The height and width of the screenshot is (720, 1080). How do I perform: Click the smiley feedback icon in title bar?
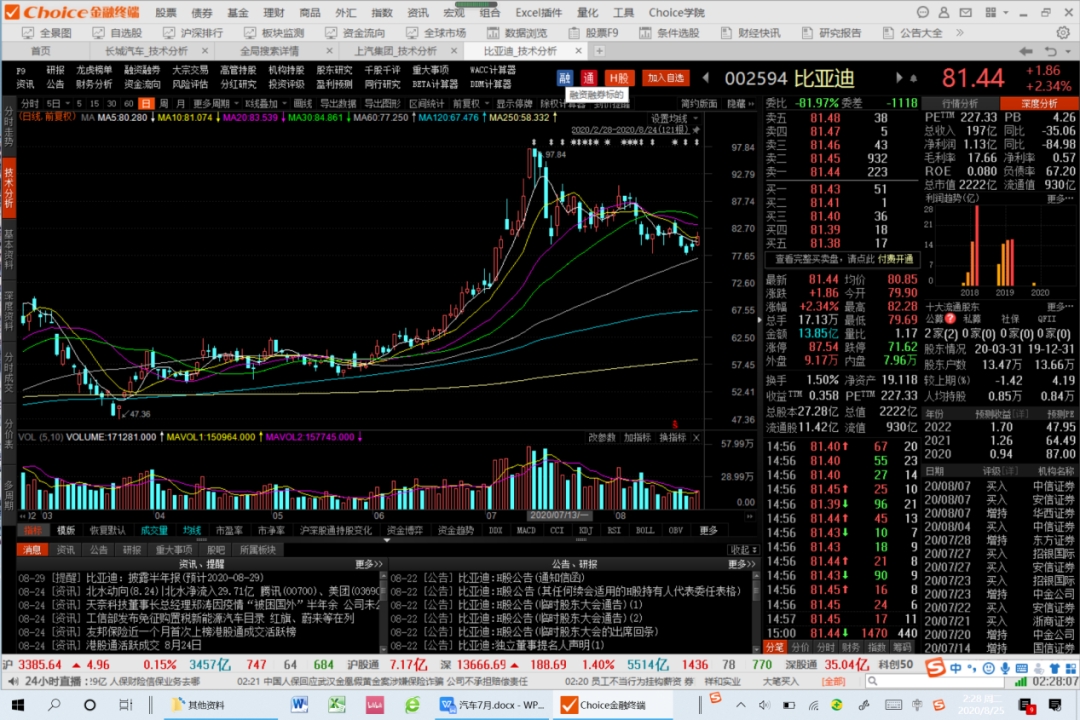point(922,12)
